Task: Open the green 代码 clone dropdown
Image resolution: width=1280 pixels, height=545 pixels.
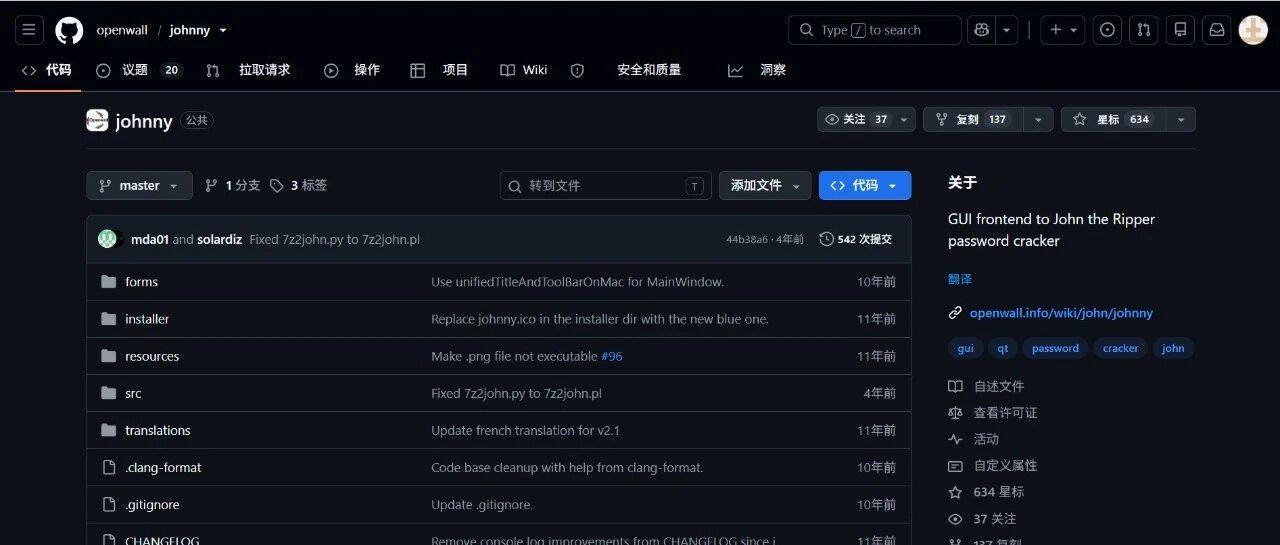Action: [865, 185]
